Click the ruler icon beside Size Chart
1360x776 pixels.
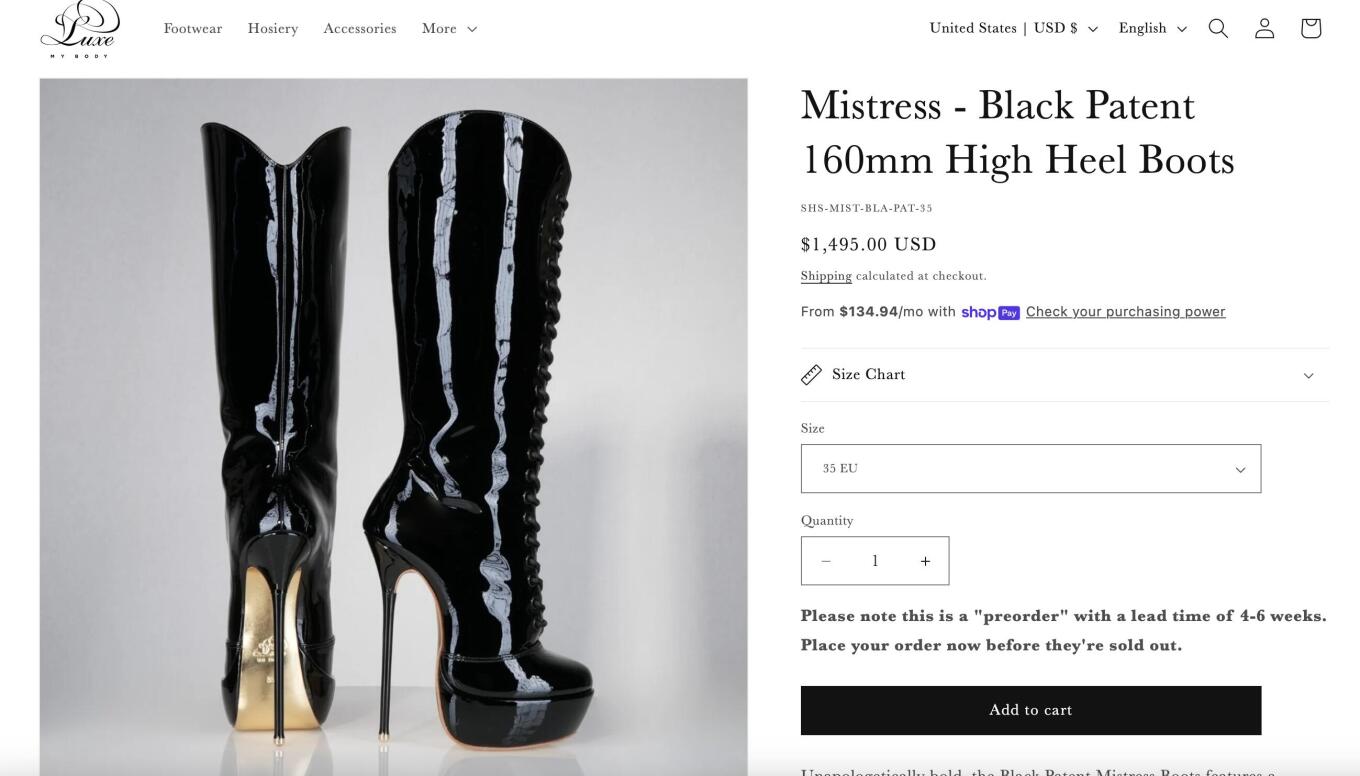coord(811,375)
